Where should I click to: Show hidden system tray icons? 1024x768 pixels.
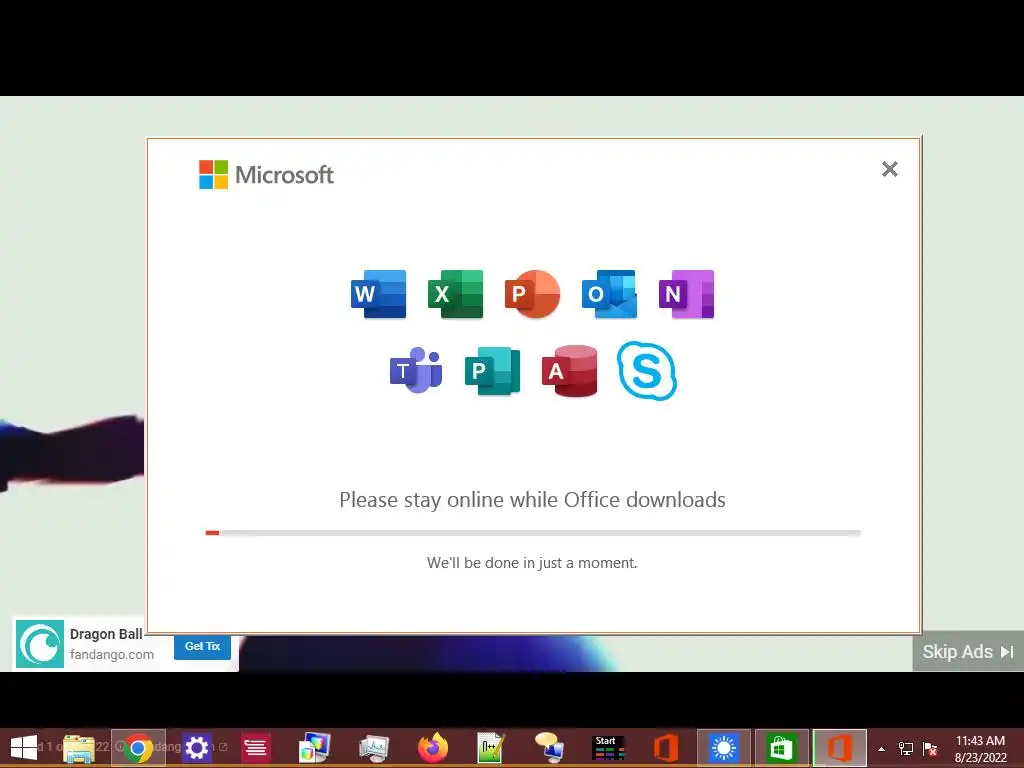click(x=882, y=749)
